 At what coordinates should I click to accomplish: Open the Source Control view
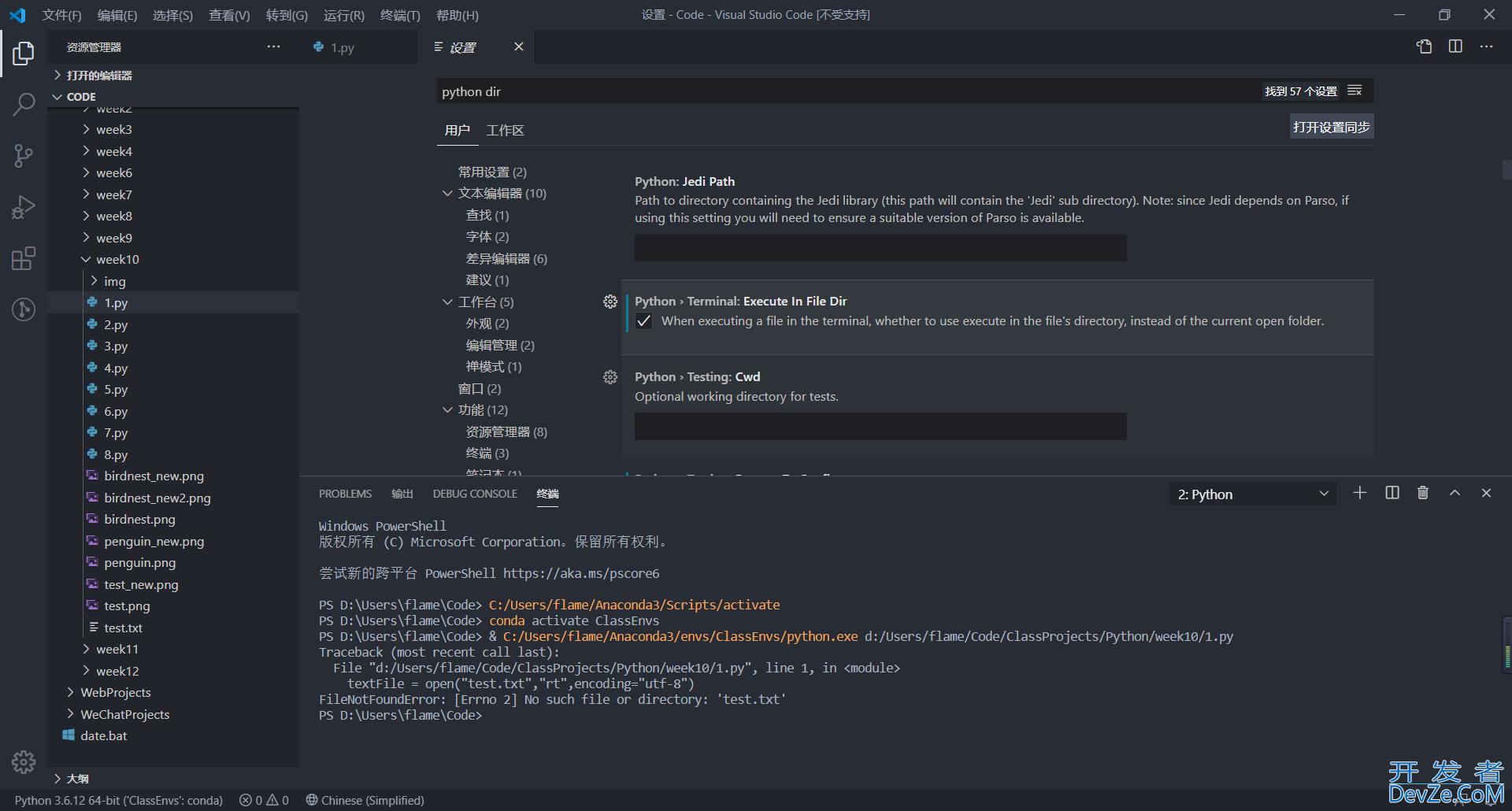pyautogui.click(x=24, y=155)
